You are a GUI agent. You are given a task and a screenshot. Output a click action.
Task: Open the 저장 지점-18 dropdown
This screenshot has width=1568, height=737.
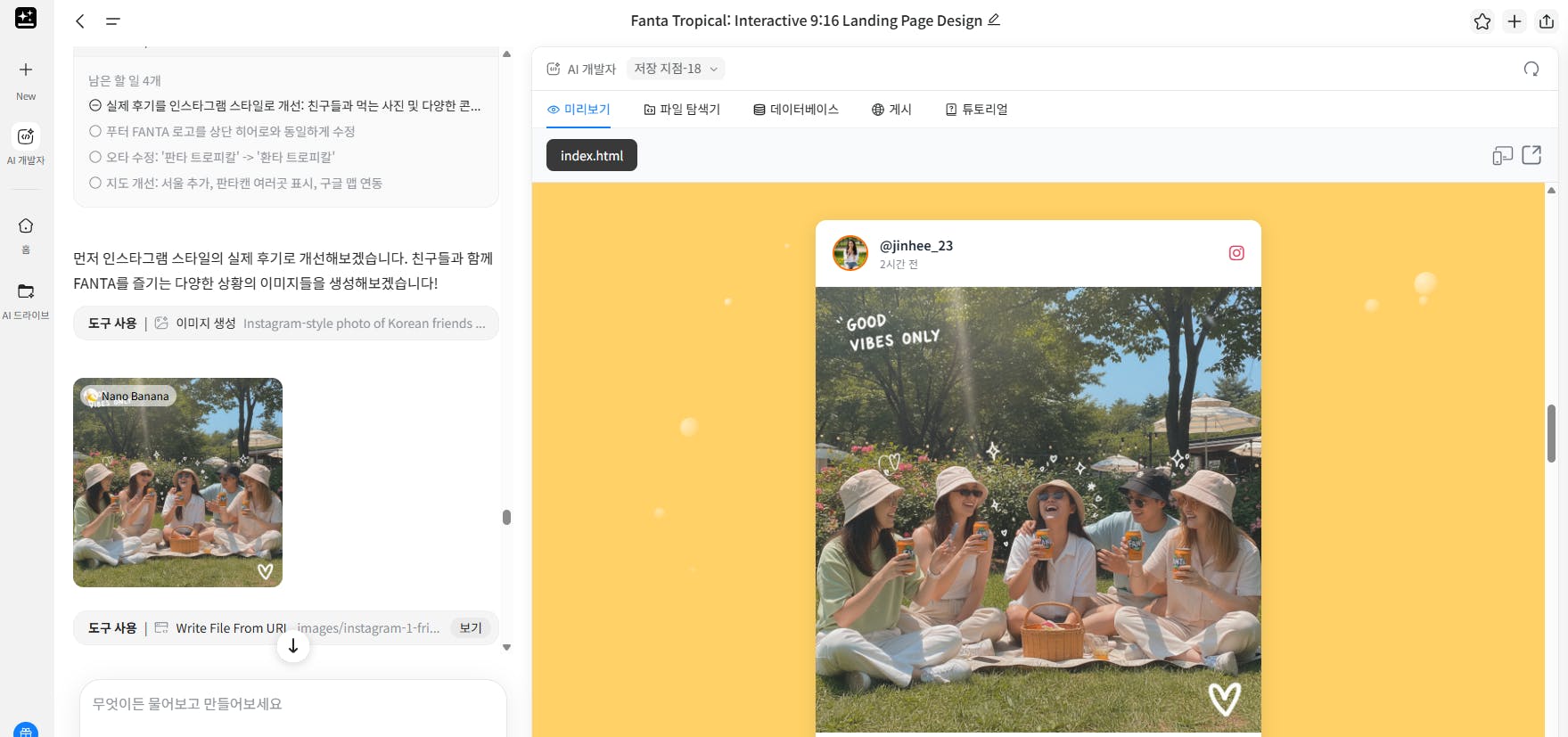tap(676, 69)
